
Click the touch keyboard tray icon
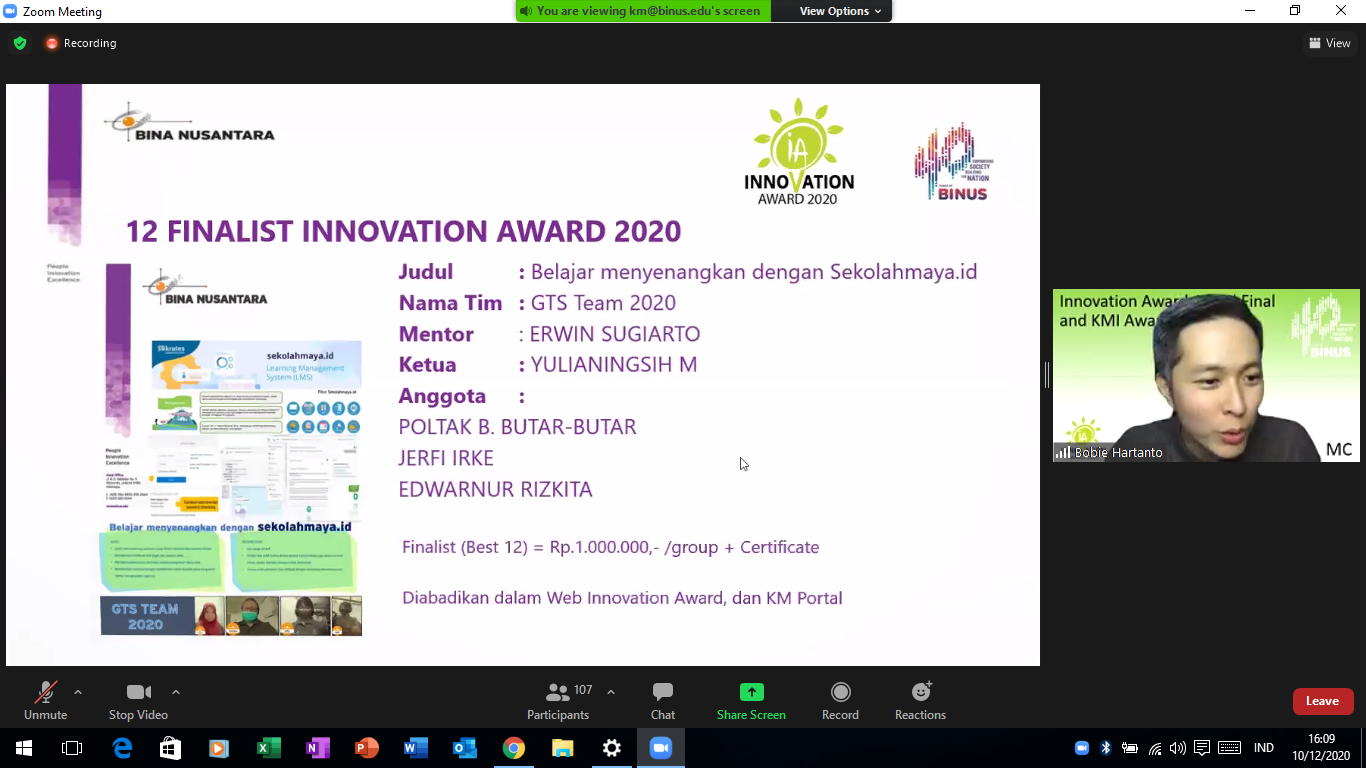click(x=1230, y=748)
